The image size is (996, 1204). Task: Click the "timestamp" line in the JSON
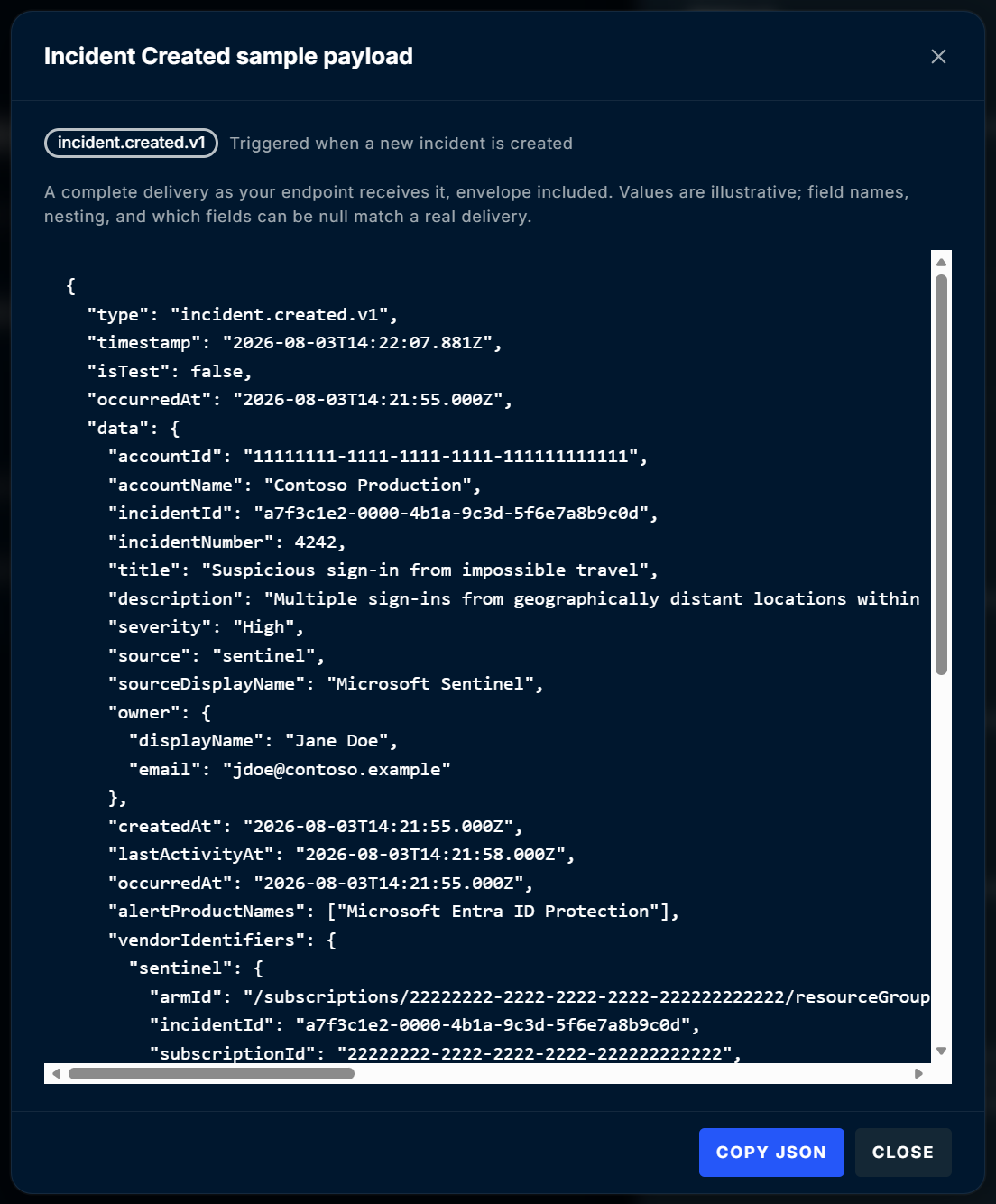[294, 343]
